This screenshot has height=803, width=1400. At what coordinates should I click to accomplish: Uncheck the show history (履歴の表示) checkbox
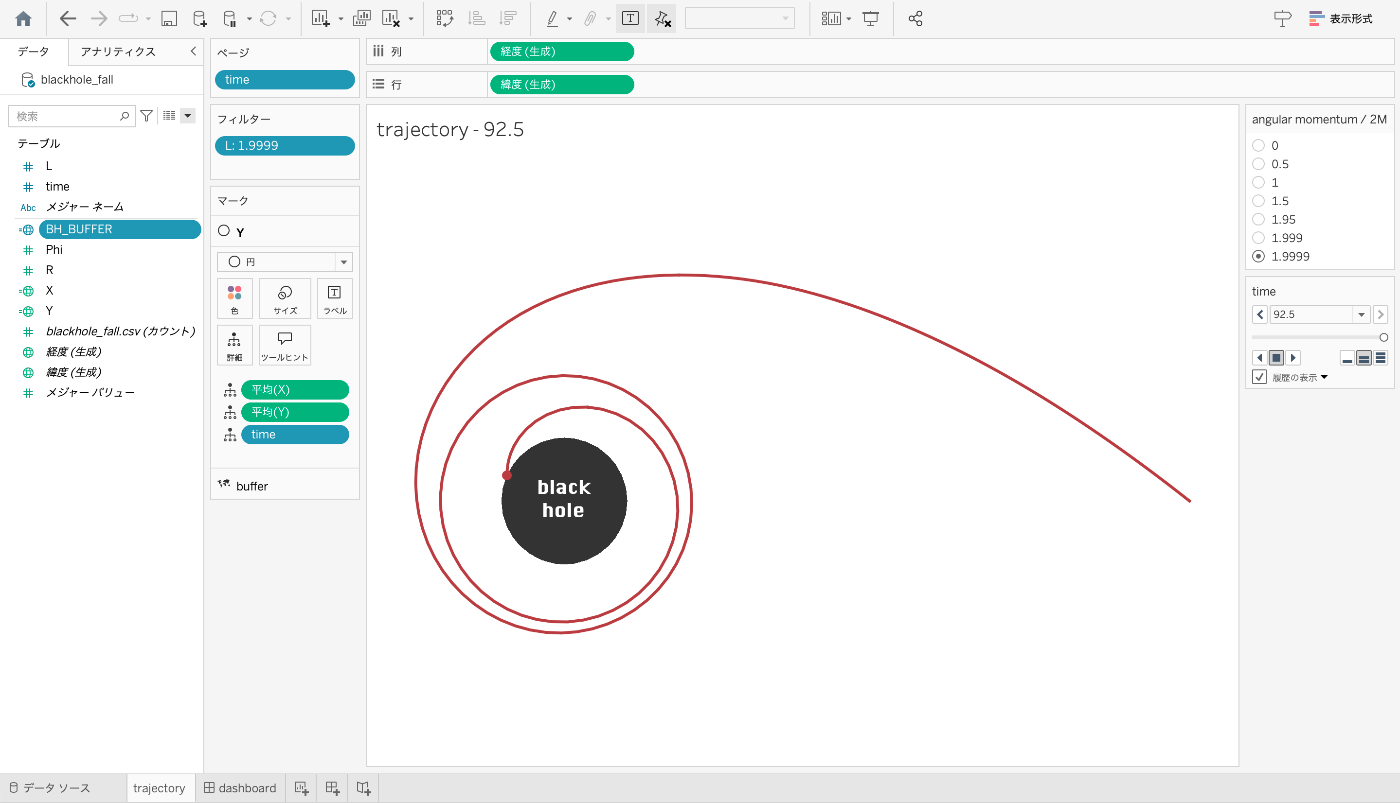[x=1260, y=377]
